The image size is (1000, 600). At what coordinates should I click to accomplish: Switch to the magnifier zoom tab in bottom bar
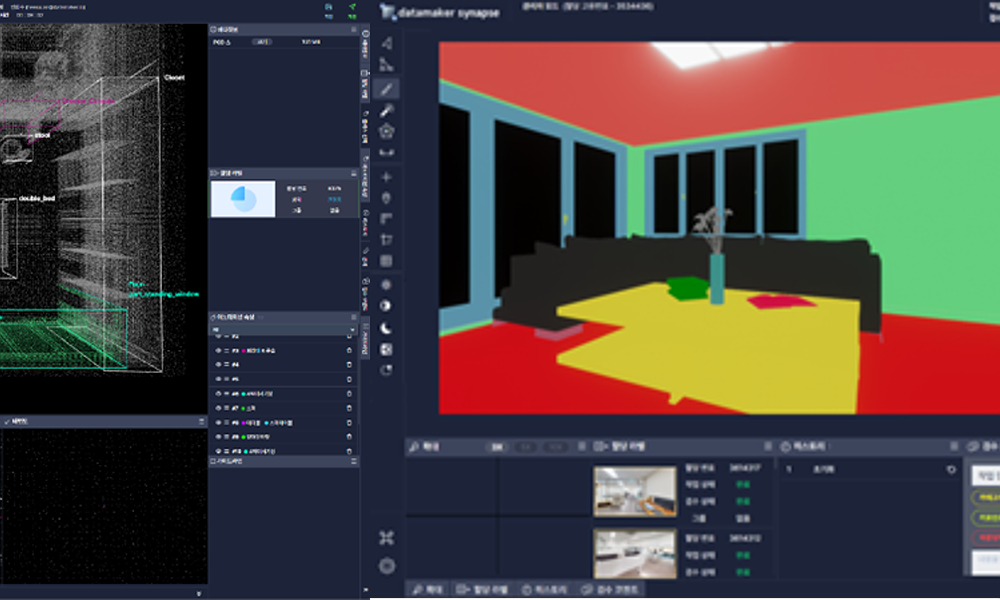coord(427,589)
